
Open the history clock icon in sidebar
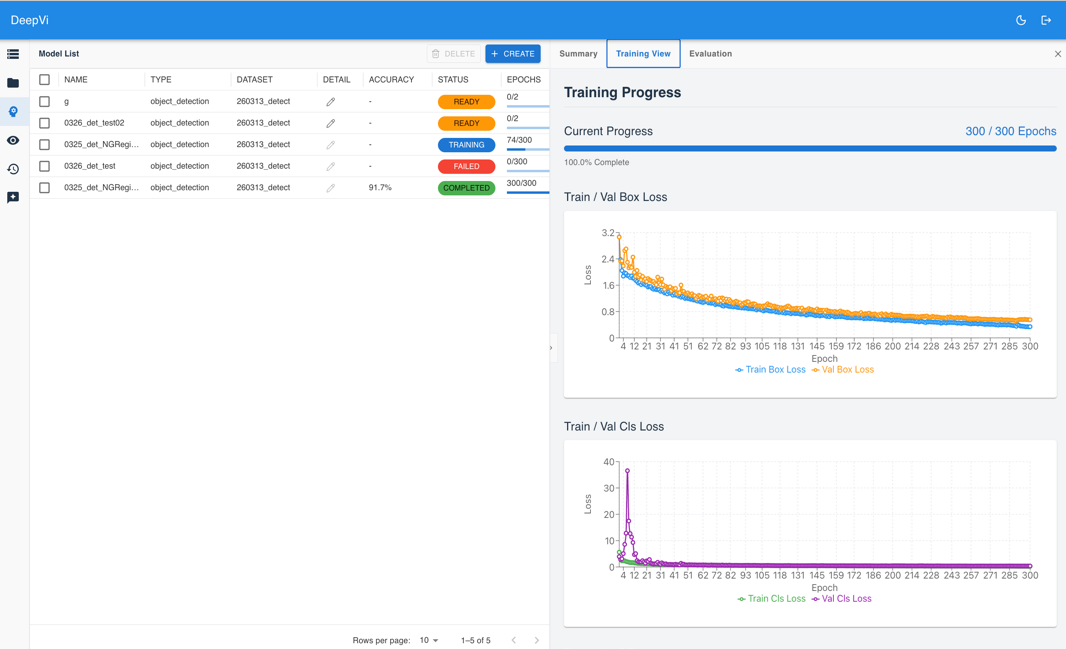pos(13,169)
